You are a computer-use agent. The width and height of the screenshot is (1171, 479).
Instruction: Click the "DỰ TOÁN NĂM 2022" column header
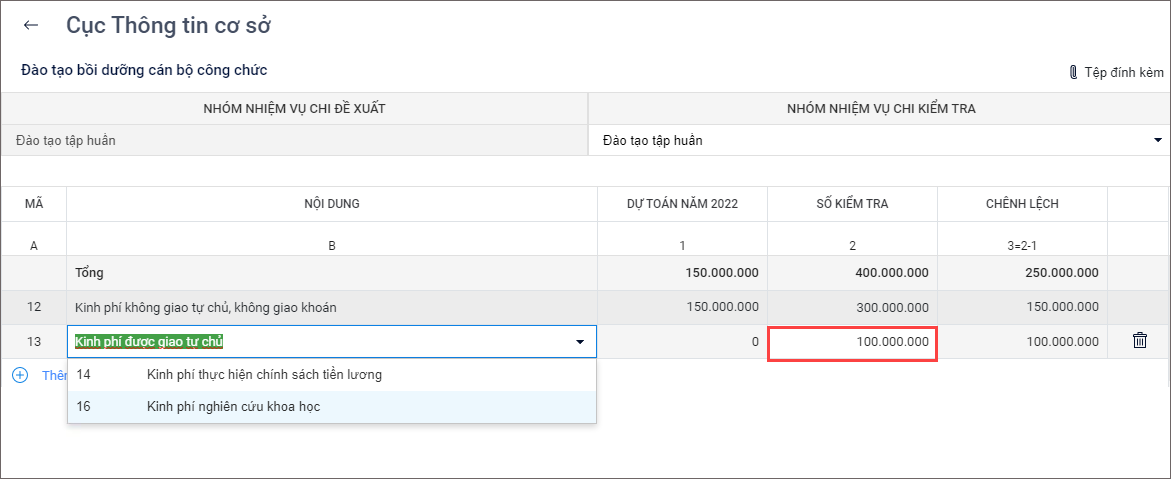682,204
